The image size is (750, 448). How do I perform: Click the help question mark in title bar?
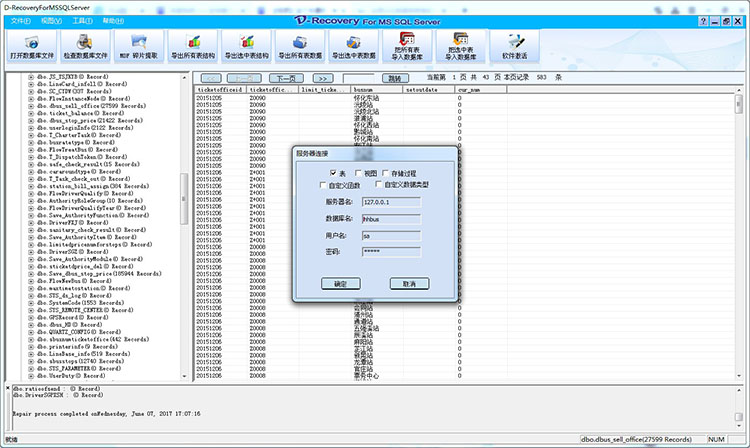coord(703,21)
